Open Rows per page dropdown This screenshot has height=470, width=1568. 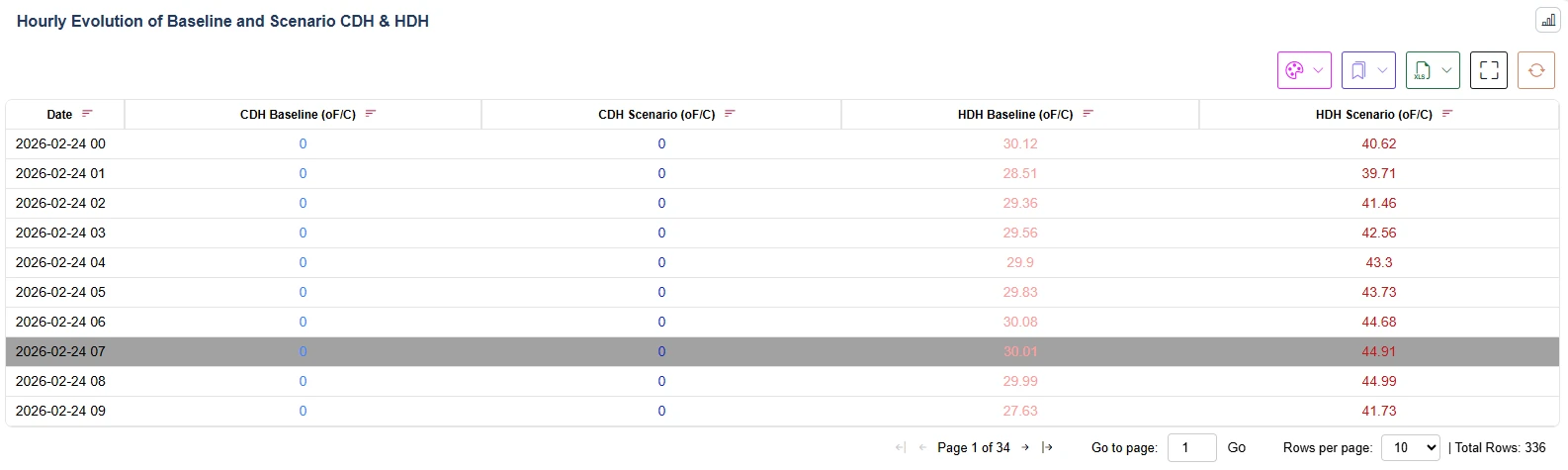[x=1411, y=447]
